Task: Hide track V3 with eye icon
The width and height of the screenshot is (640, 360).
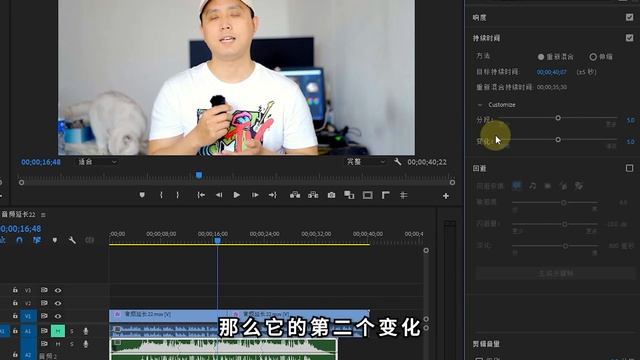Action: (x=58, y=290)
